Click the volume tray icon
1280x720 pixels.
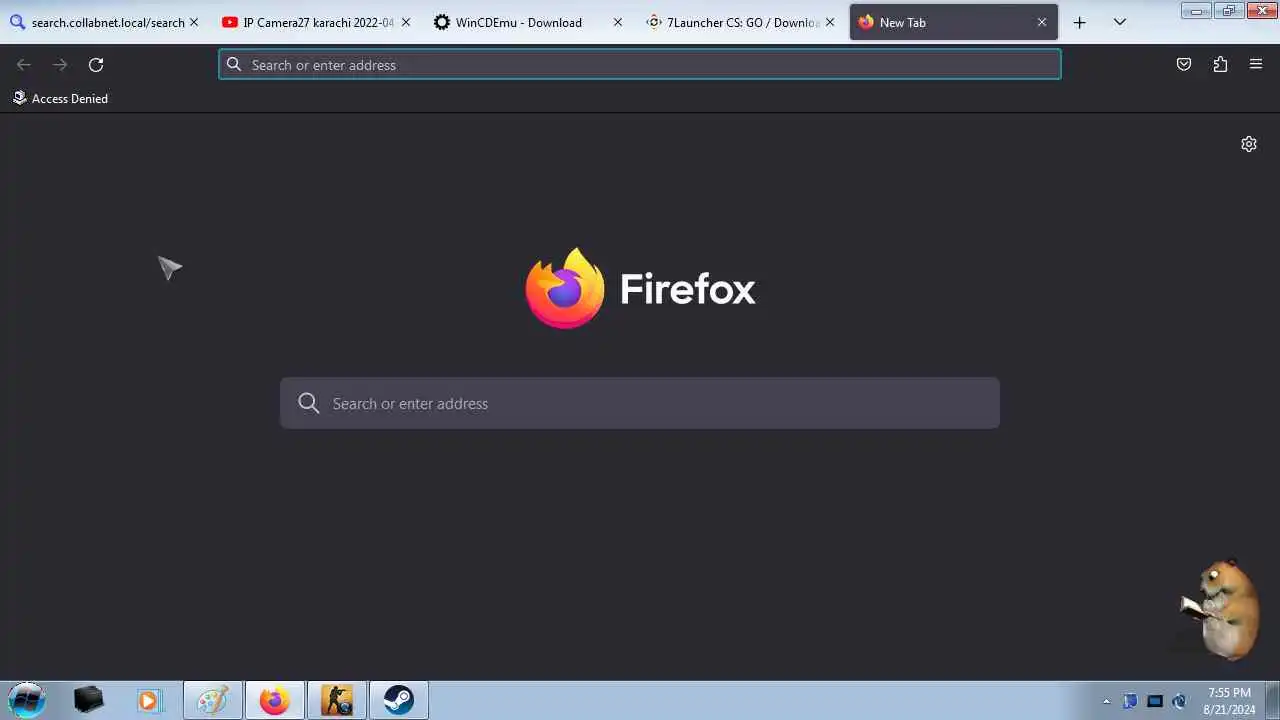[1180, 701]
